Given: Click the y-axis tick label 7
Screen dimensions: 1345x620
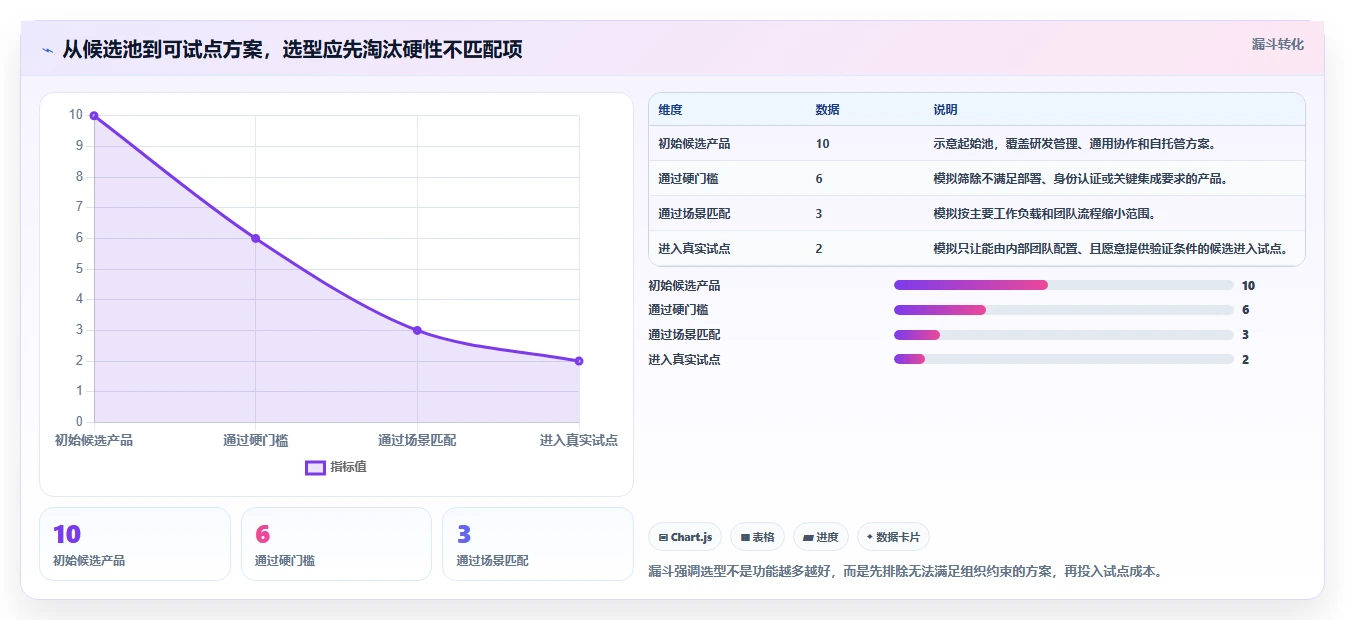Looking at the screenshot, I should tap(79, 207).
